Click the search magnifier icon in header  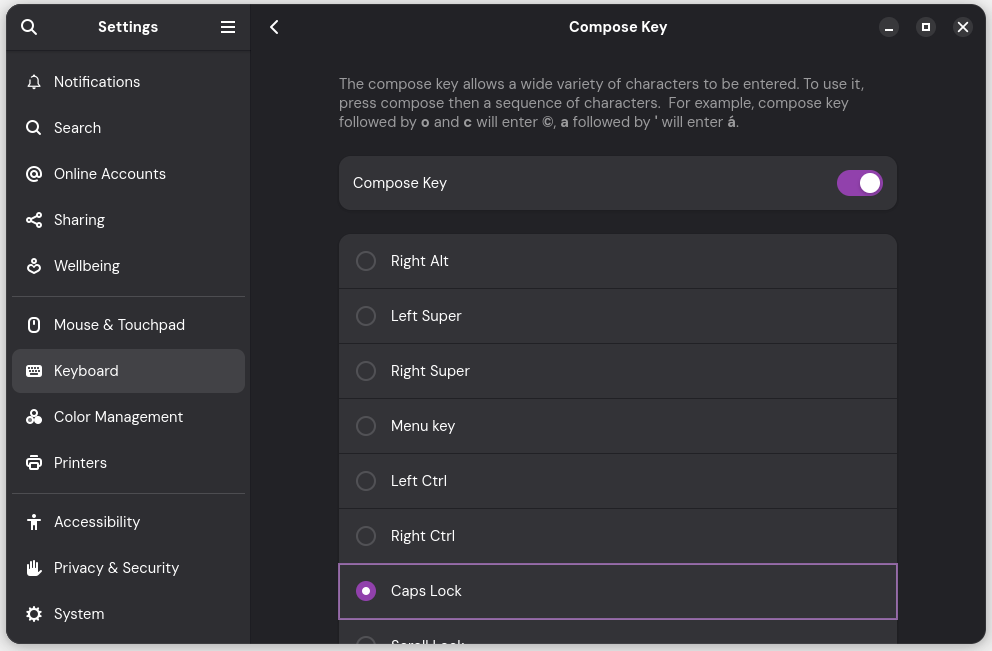(29, 27)
